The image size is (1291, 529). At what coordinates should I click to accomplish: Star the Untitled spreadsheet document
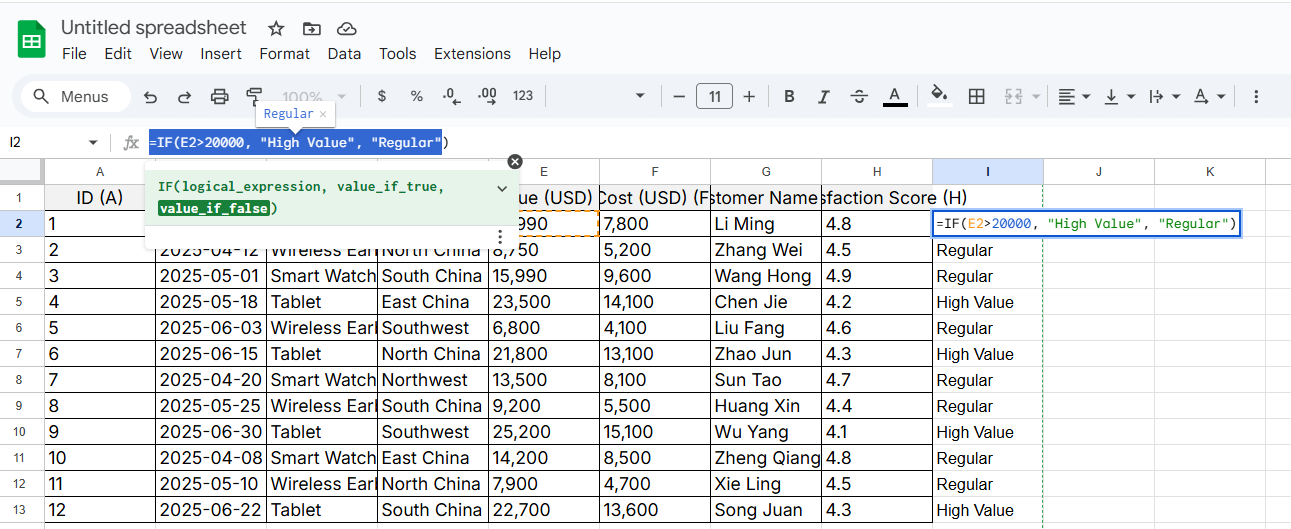pyautogui.click(x=276, y=28)
